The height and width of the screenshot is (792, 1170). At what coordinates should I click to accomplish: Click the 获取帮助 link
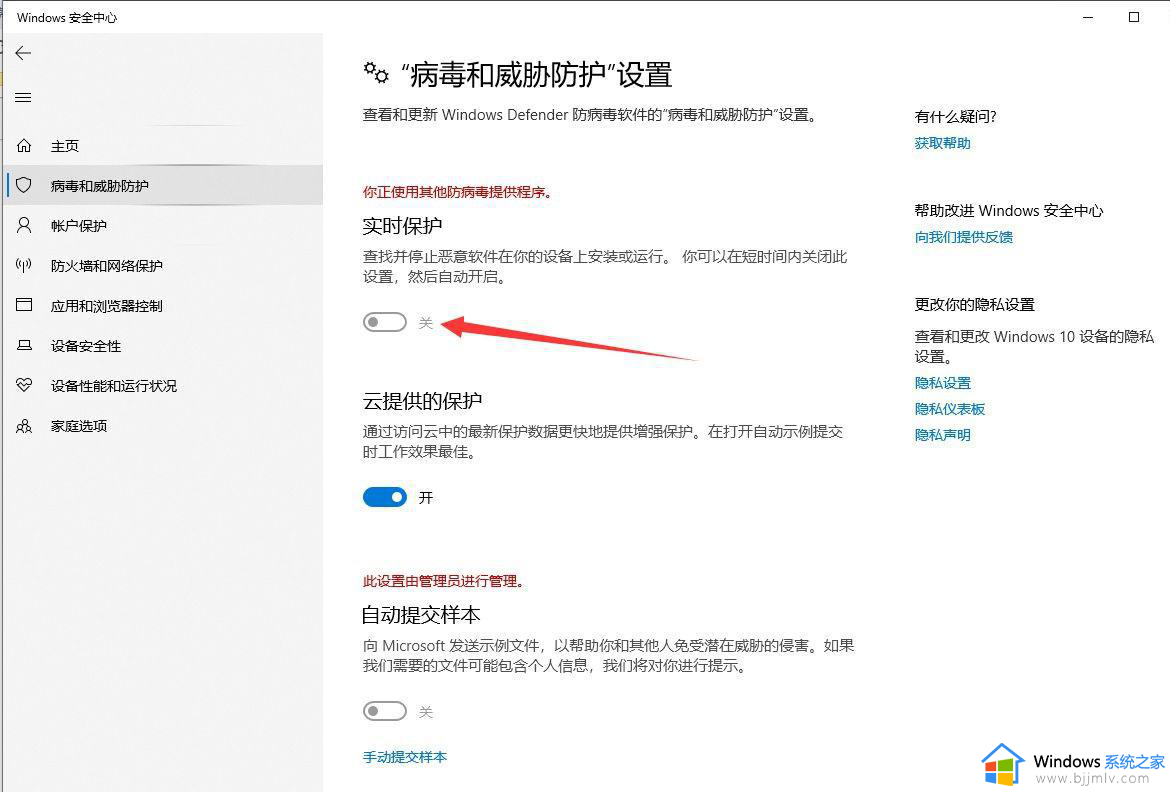pyautogui.click(x=942, y=143)
